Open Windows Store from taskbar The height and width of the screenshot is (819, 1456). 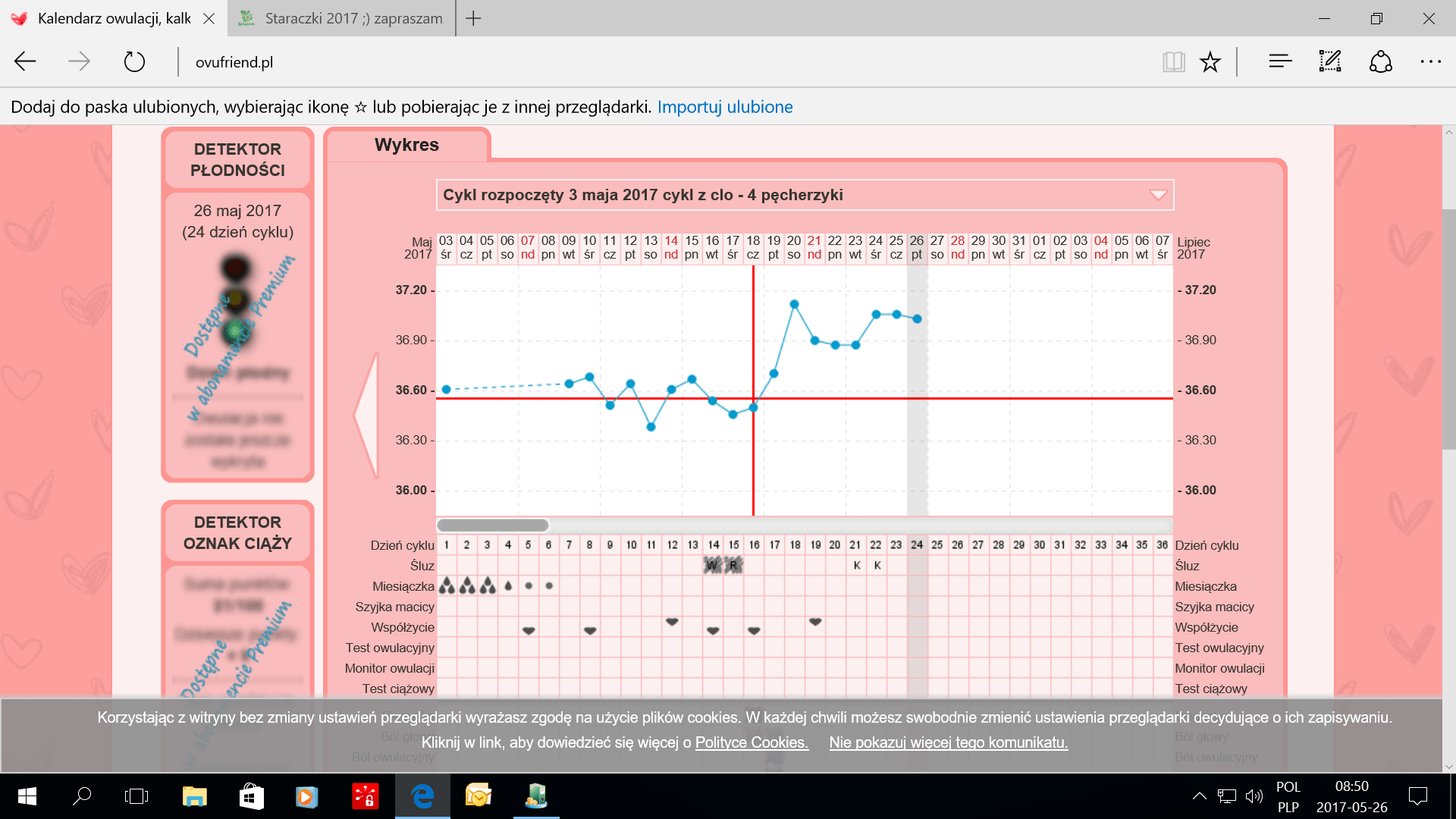(x=251, y=796)
